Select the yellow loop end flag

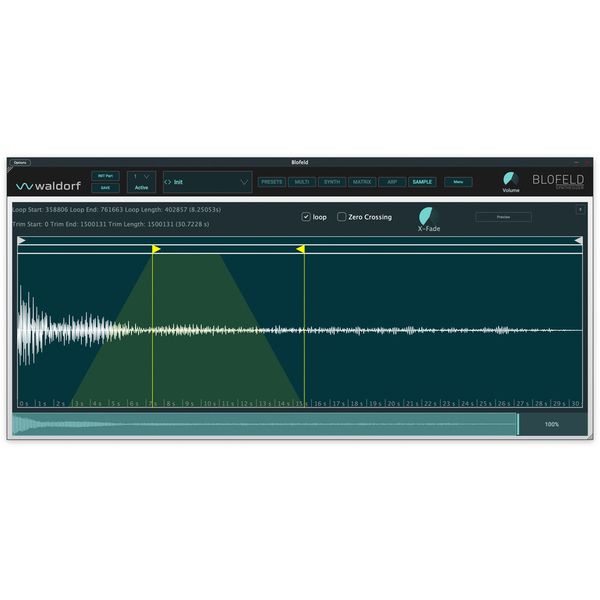click(301, 249)
